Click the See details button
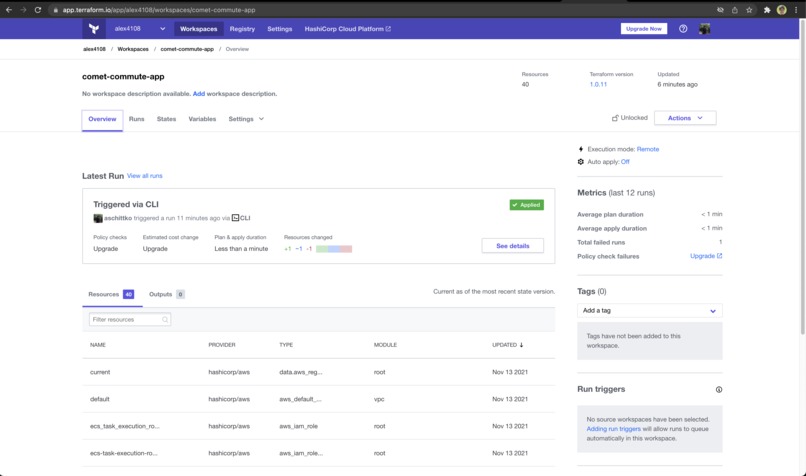 (512, 246)
